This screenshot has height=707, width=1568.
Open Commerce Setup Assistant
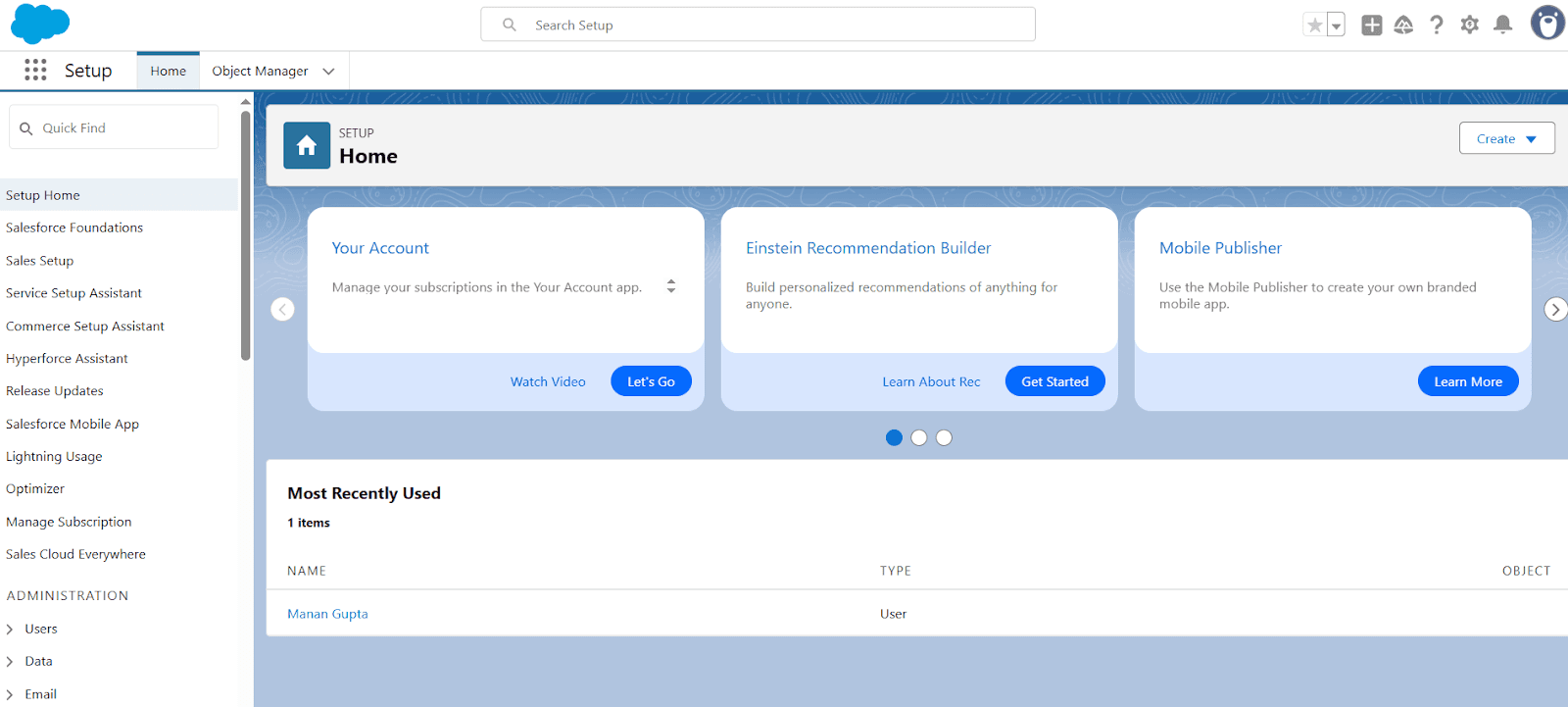[x=85, y=327]
